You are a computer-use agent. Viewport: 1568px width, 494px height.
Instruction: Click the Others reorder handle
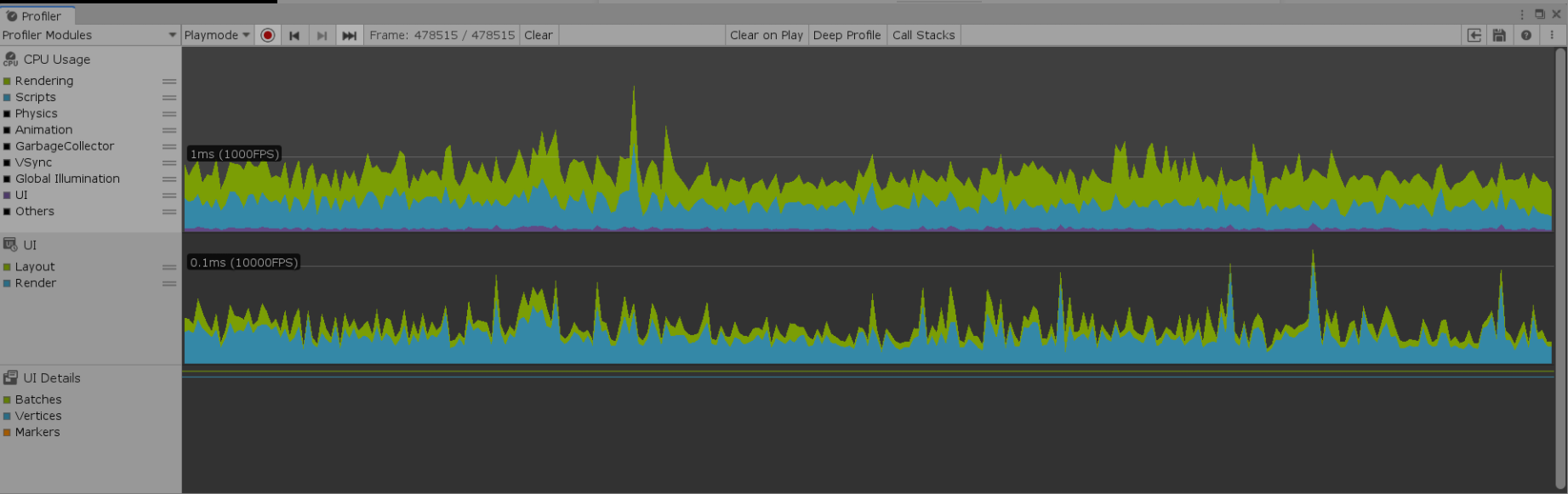click(169, 212)
